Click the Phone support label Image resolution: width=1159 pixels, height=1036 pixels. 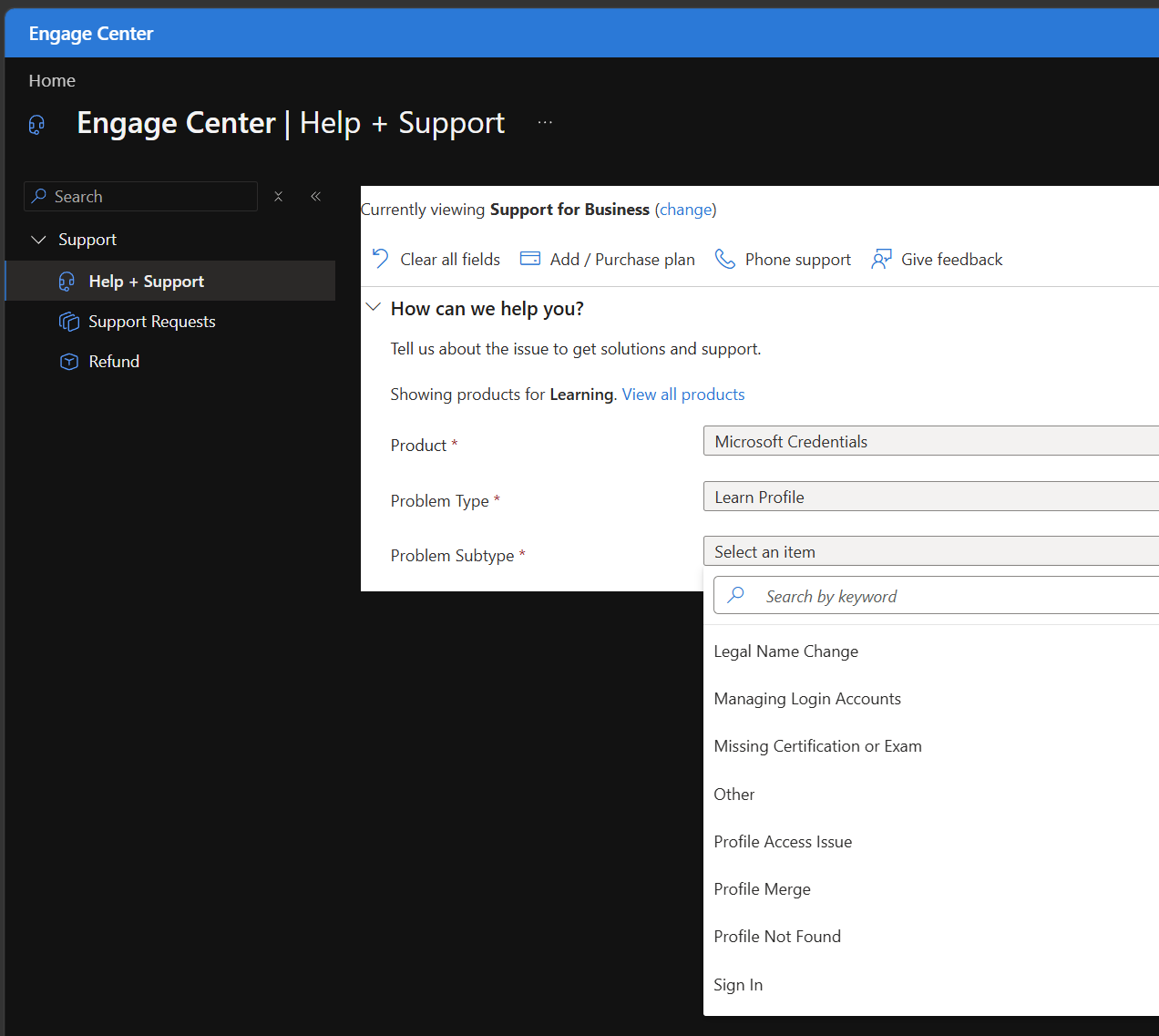coord(798,260)
